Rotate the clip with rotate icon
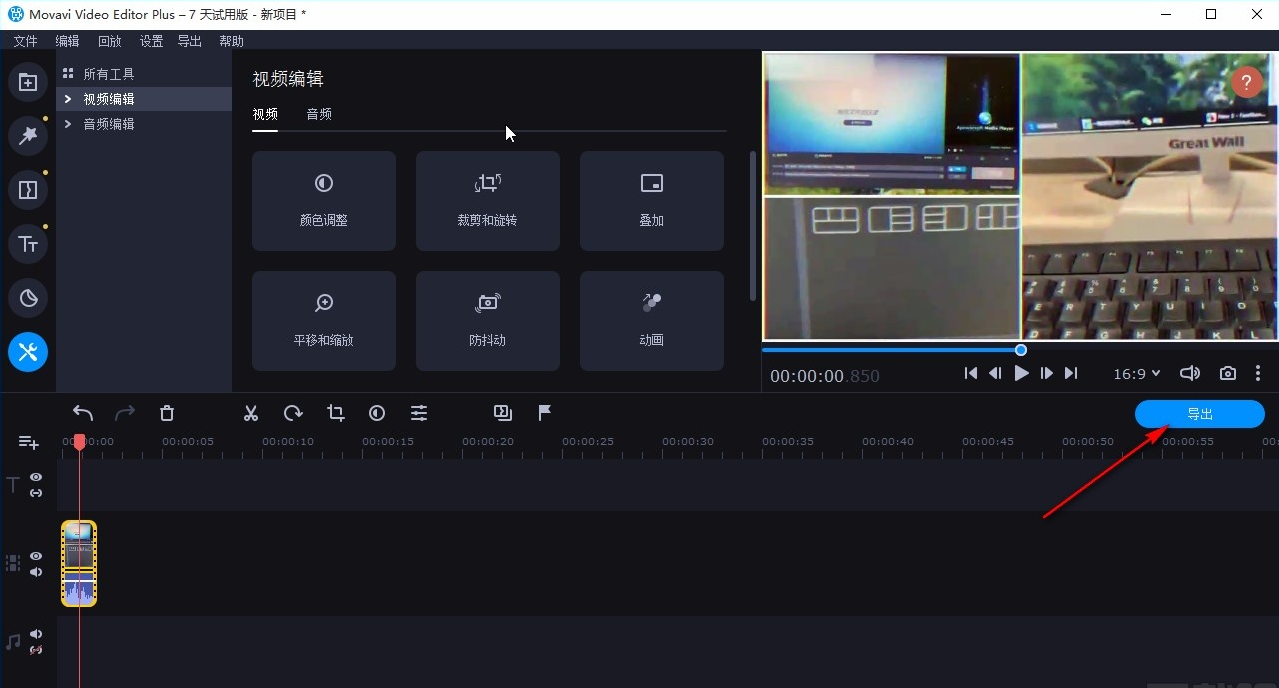 (x=293, y=413)
